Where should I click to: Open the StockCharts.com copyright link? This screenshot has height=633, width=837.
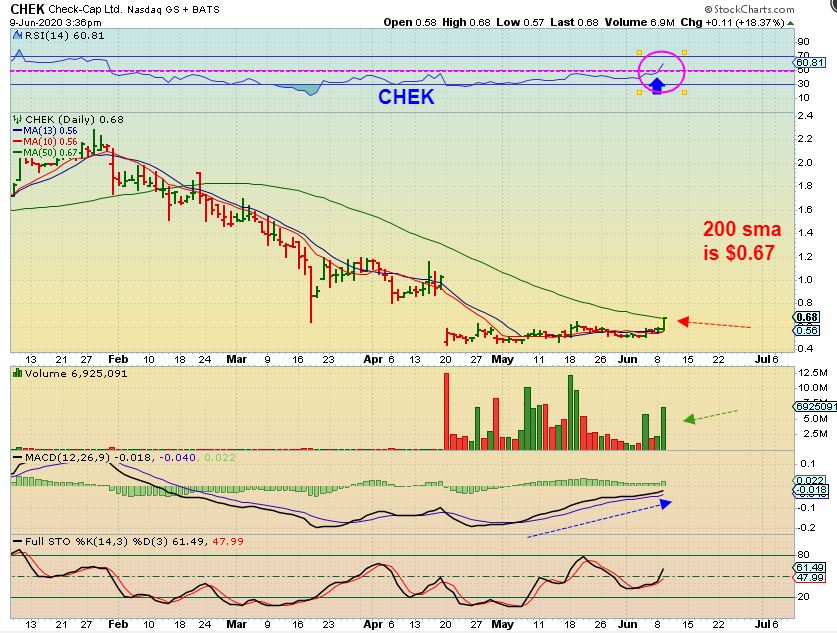point(749,9)
